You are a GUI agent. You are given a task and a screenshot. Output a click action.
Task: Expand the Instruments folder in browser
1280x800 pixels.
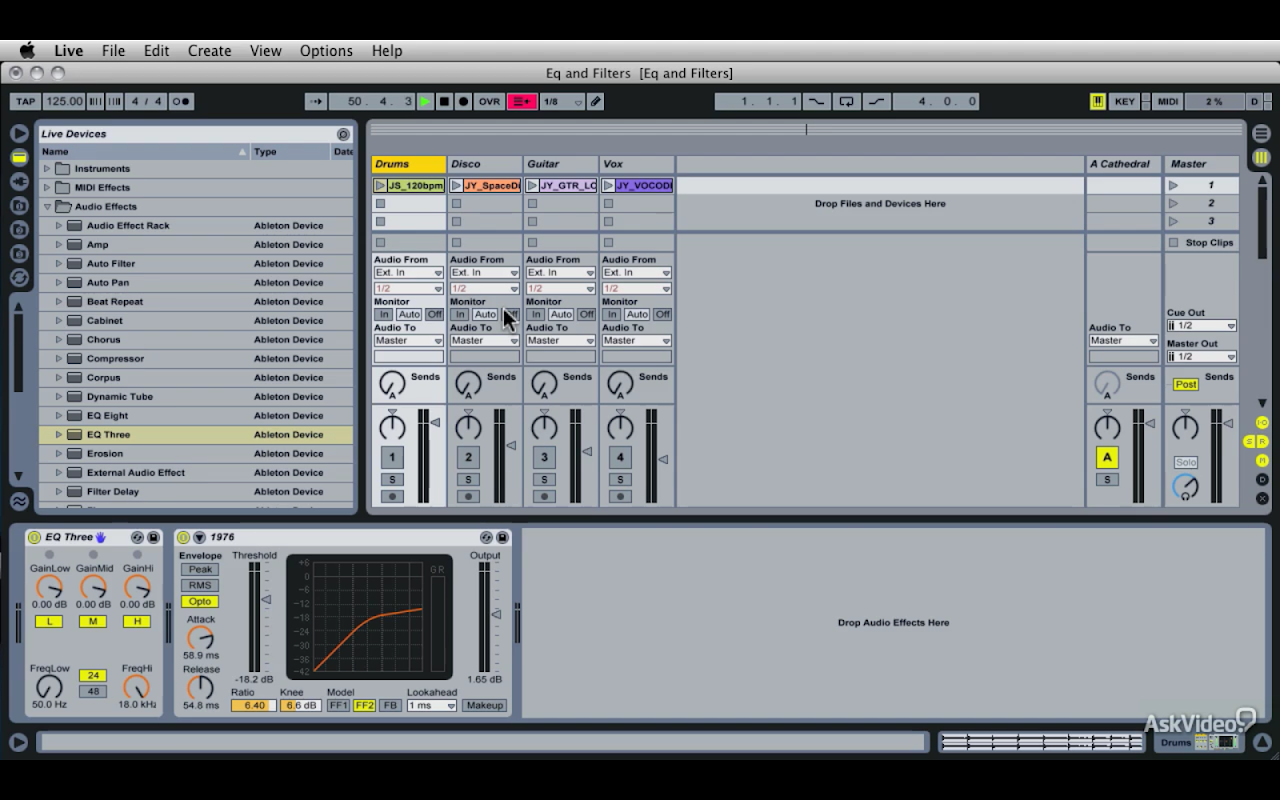tap(47, 169)
